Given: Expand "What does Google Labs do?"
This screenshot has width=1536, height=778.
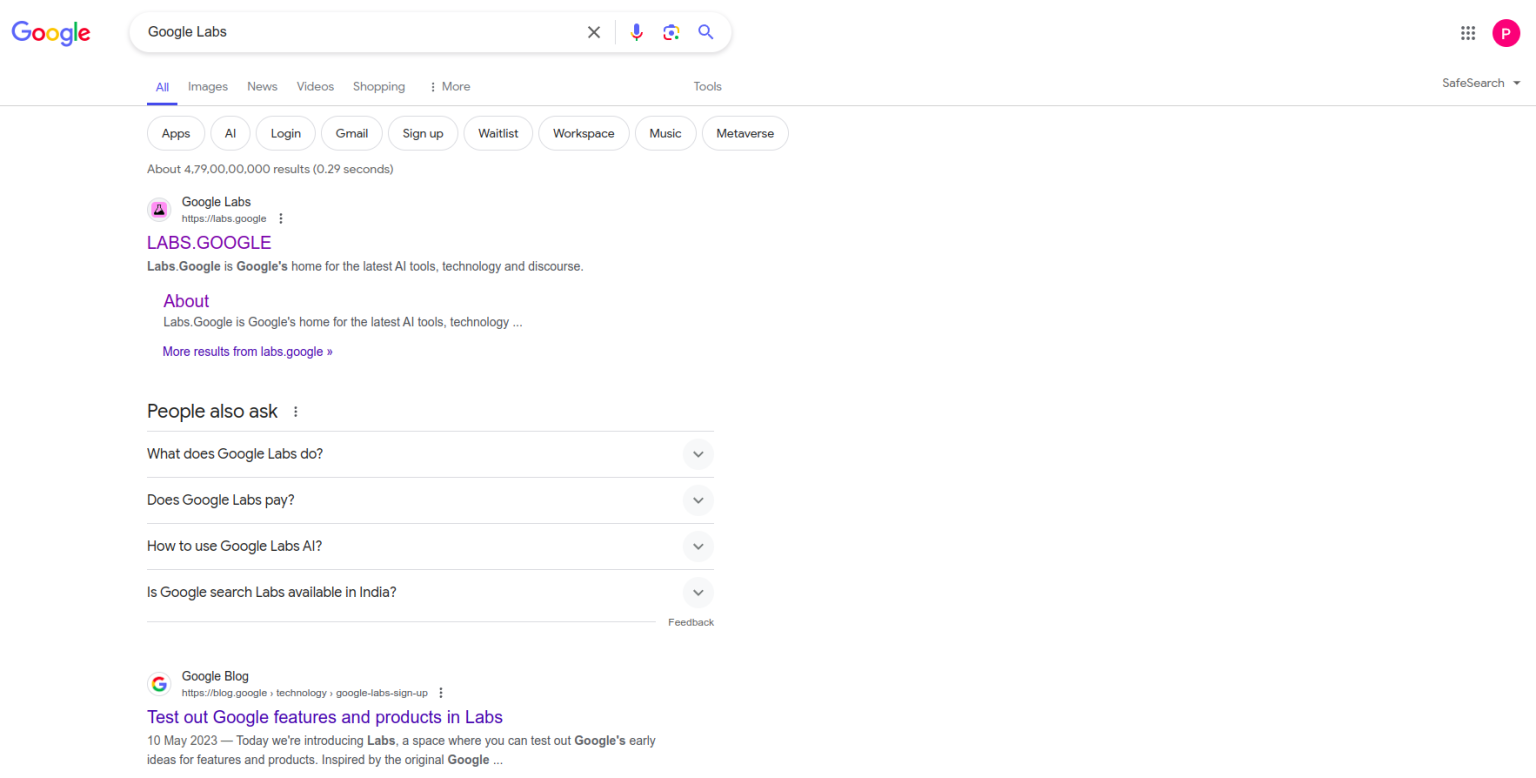Looking at the screenshot, I should click(x=698, y=454).
